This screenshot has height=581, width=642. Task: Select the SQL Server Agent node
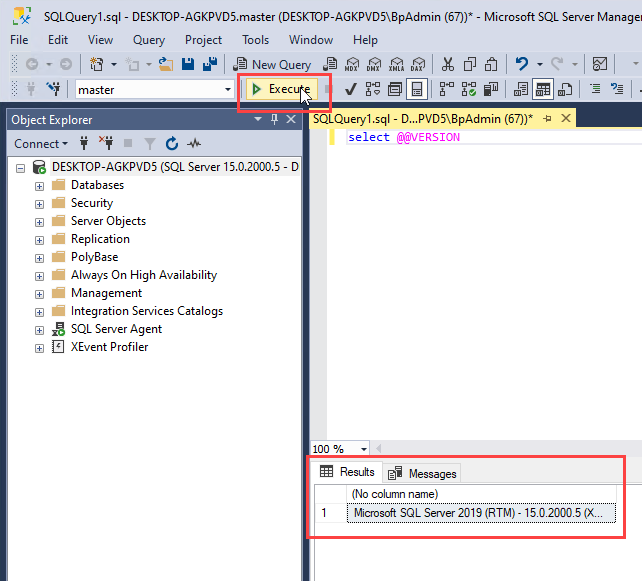coord(116,329)
